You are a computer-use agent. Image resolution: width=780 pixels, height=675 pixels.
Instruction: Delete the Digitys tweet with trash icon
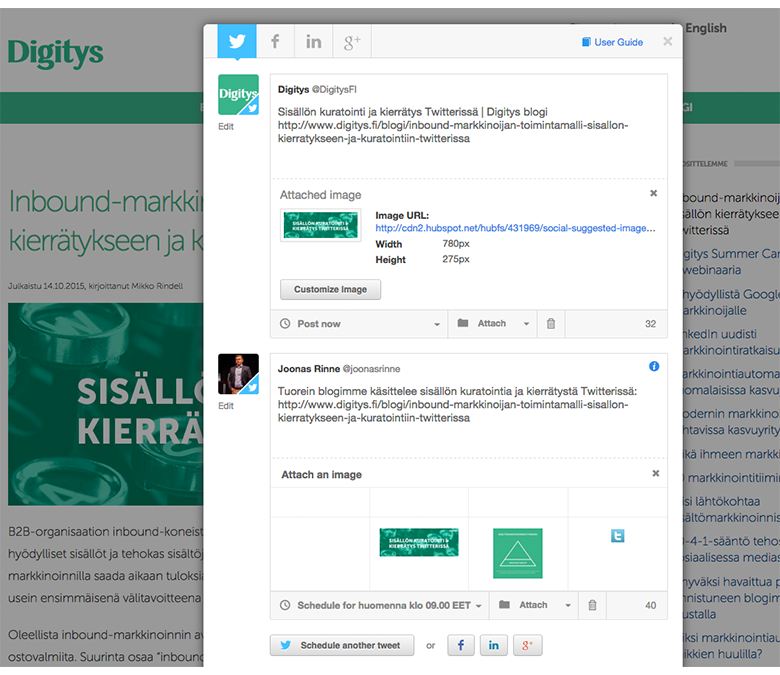(551, 324)
